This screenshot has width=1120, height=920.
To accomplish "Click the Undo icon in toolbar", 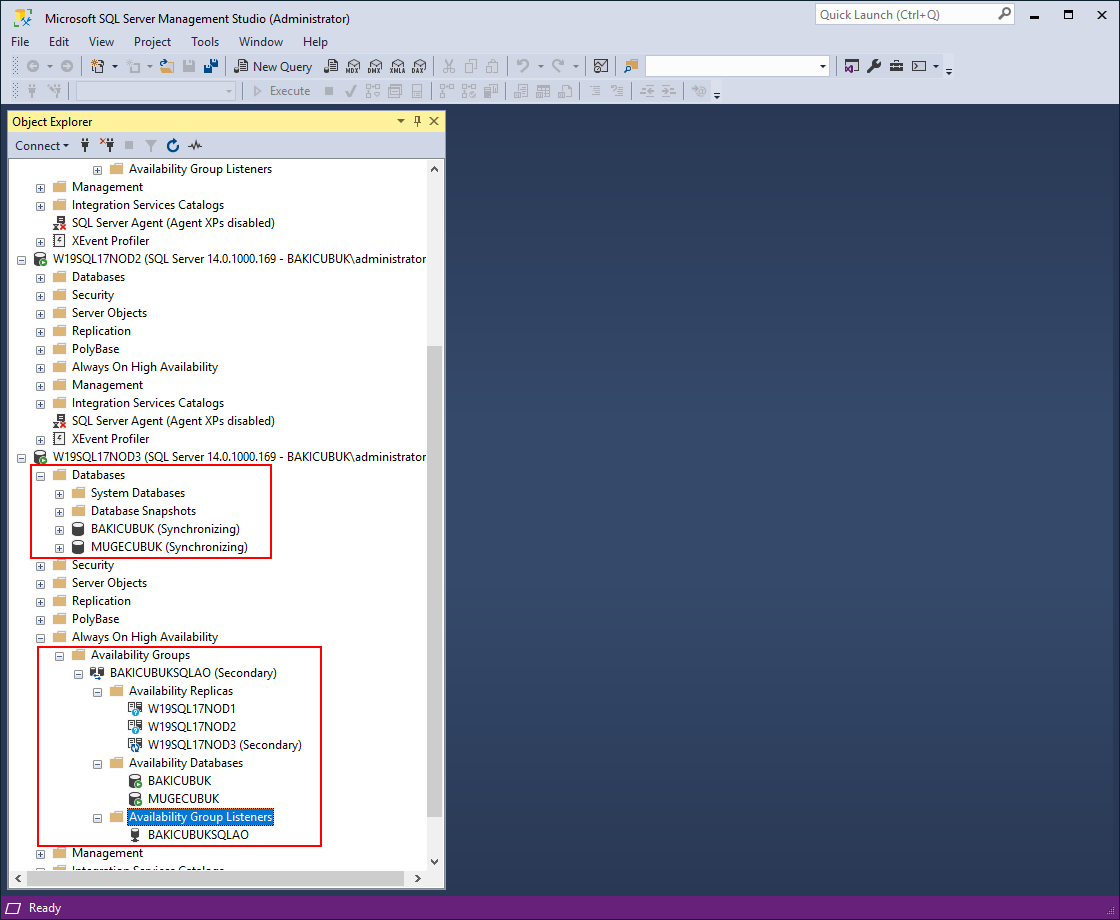I will tap(524, 66).
